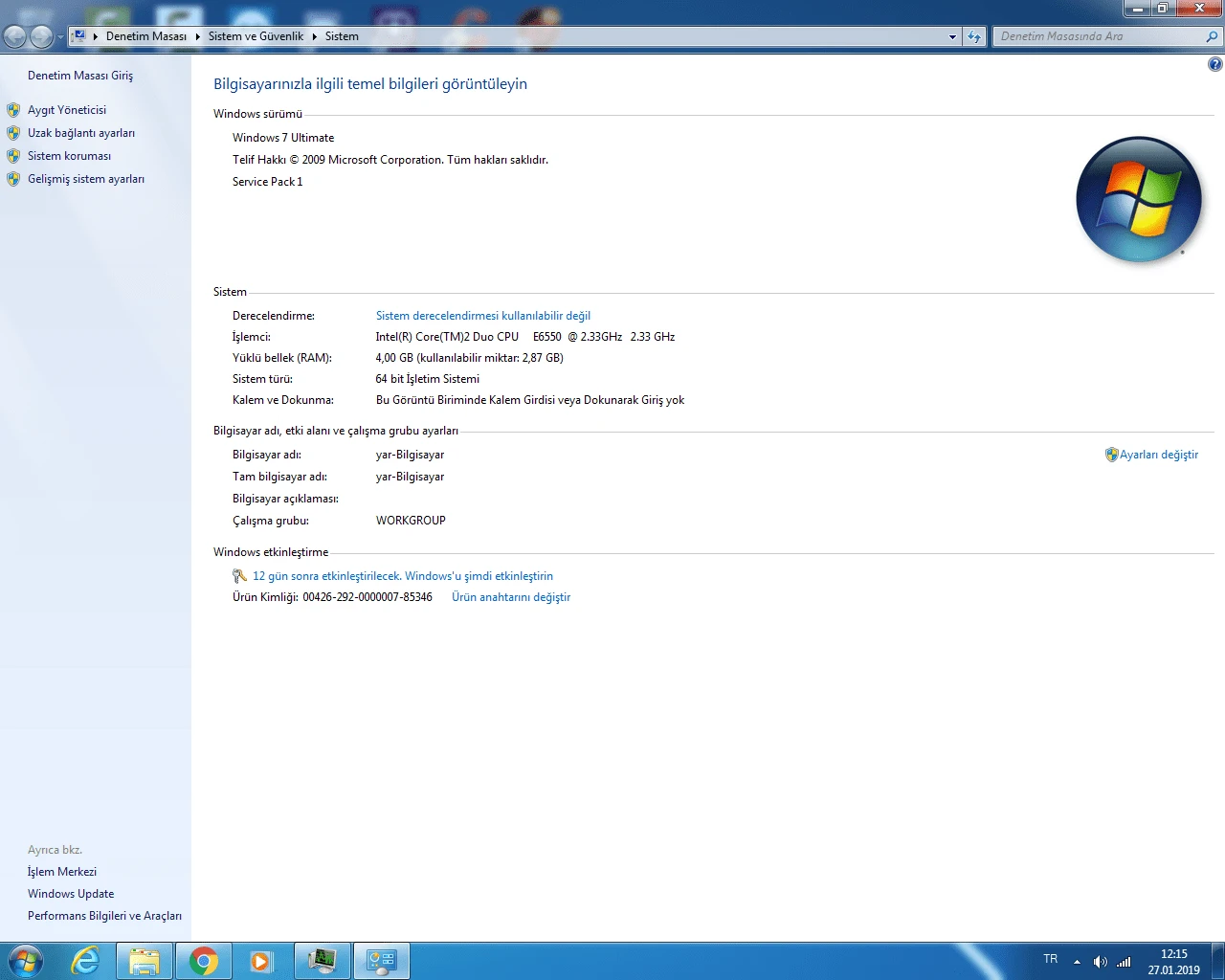Select the Windows 7 Ultimate text
1225x980 pixels.
[x=283, y=138]
